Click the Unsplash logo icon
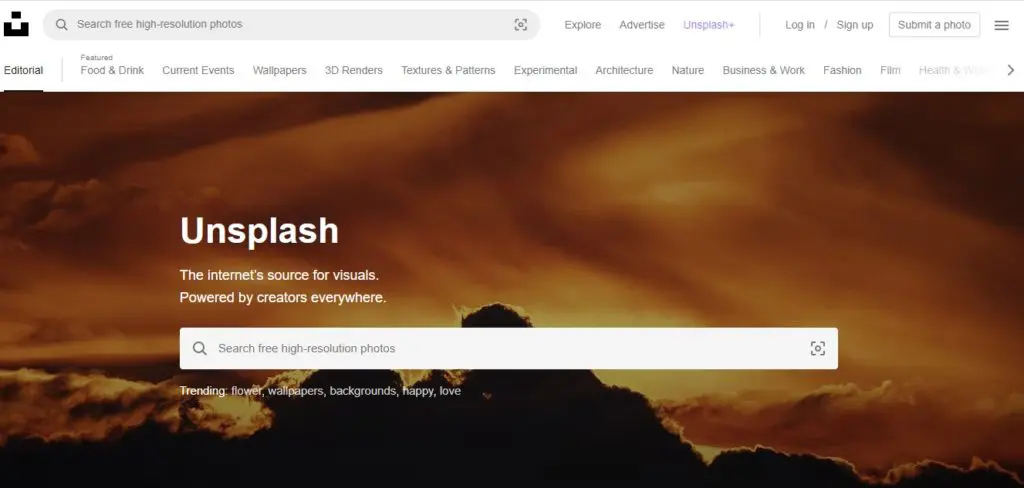1024x488 pixels. (16, 24)
